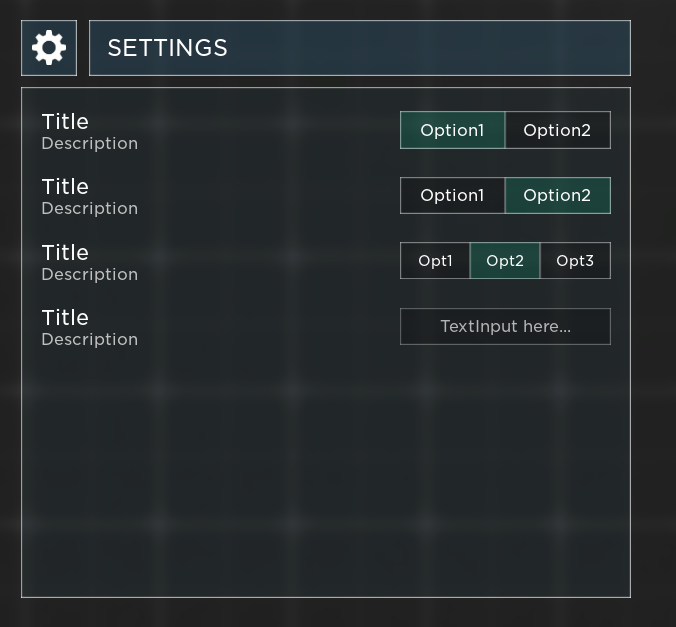676x627 pixels.
Task: Select Option2 in the first settings row
Action: (557, 130)
